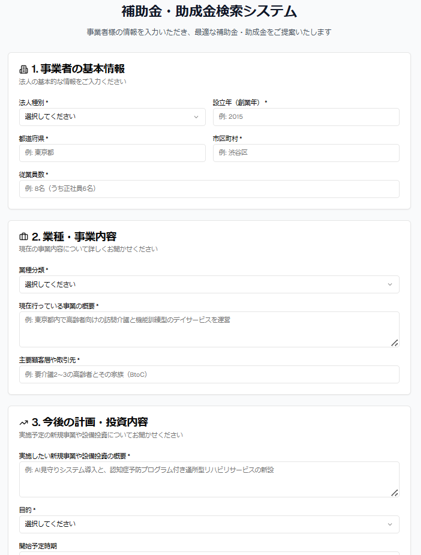The height and width of the screenshot is (555, 421).
Task: Click the chevron arrow in 目的 field
Action: [390, 524]
